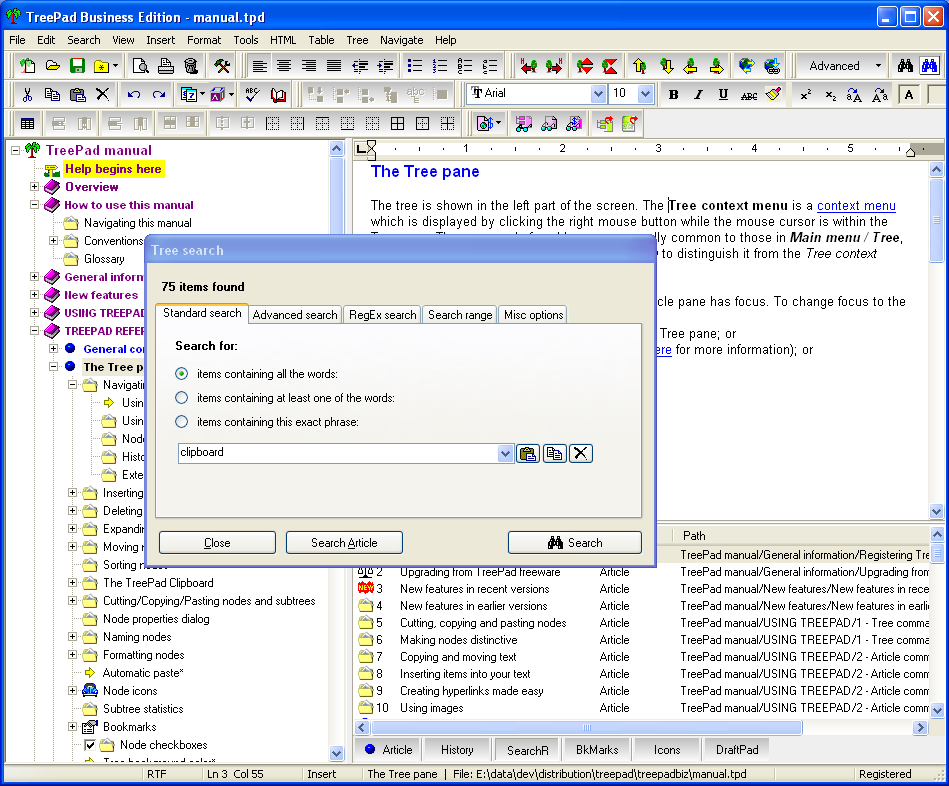This screenshot has height=786, width=949.
Task: Toggle underline formatting
Action: coord(723,94)
